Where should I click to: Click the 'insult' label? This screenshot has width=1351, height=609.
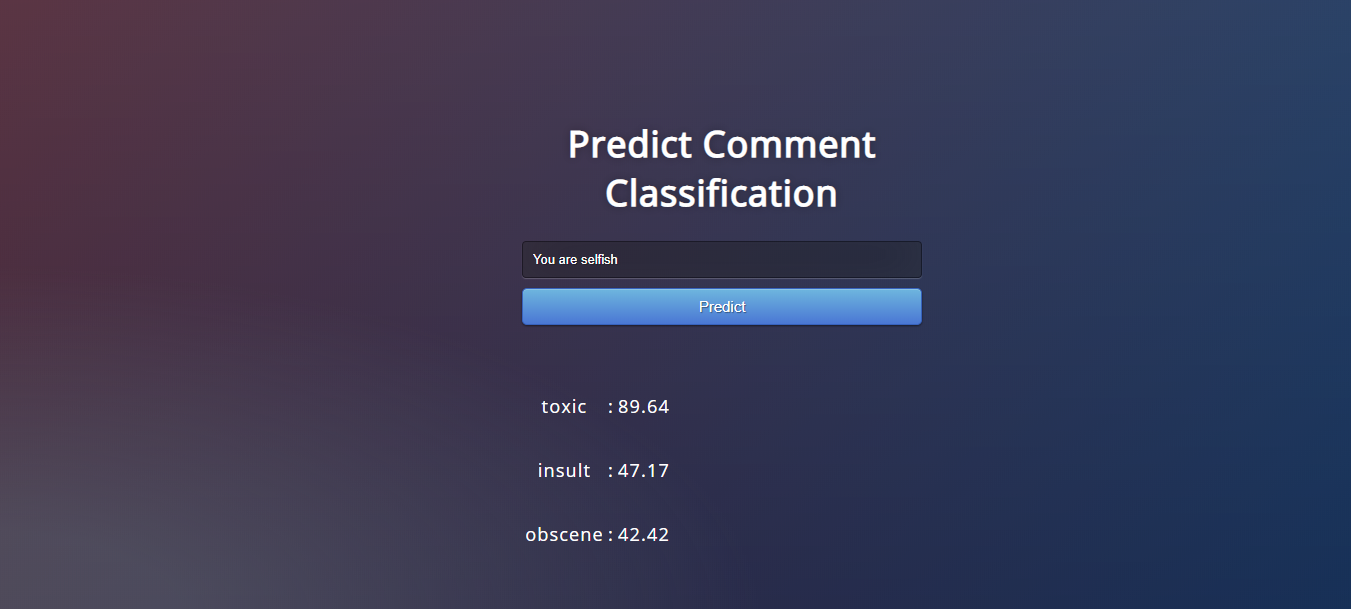click(x=564, y=470)
